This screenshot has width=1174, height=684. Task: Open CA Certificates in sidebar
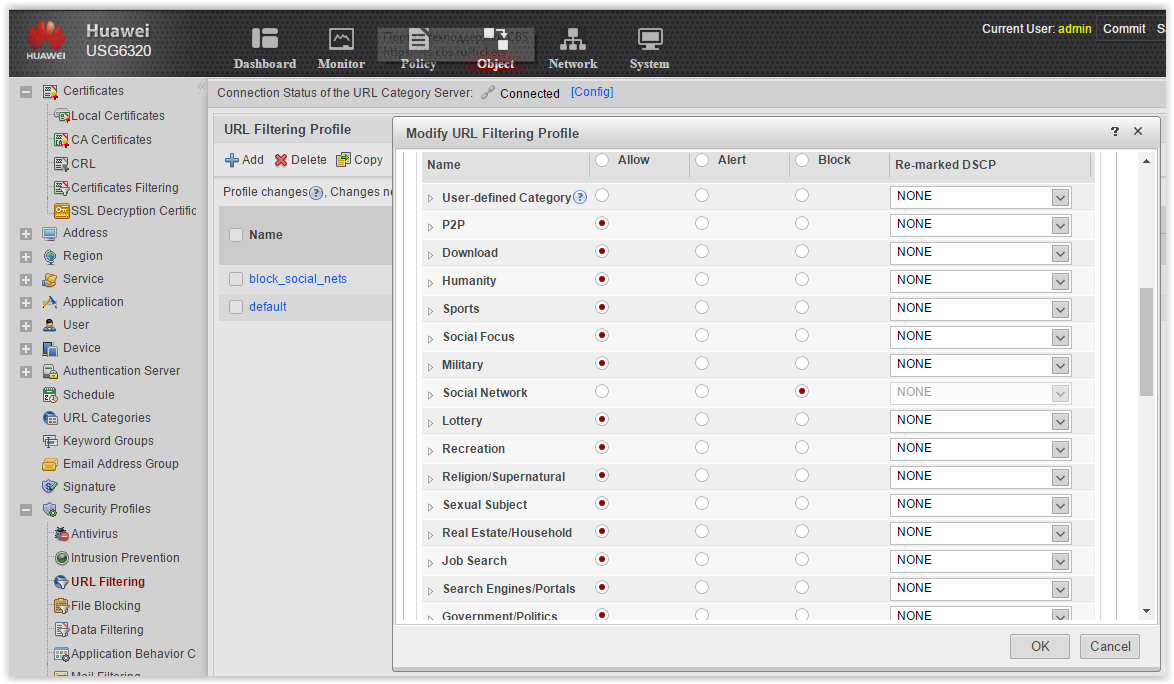[x=111, y=140]
